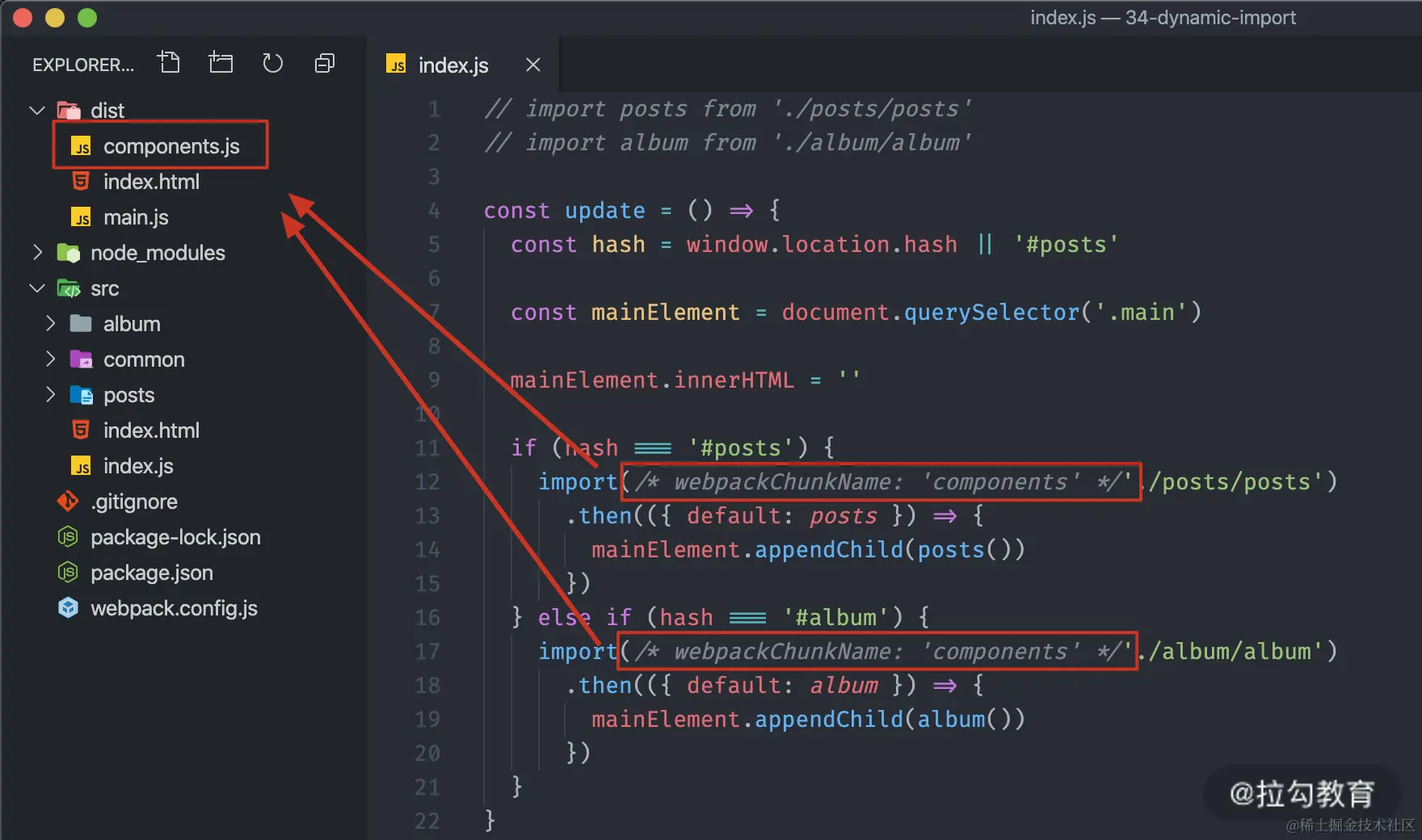This screenshot has height=840, width=1422.
Task: Select the common folder
Action: coord(144,359)
